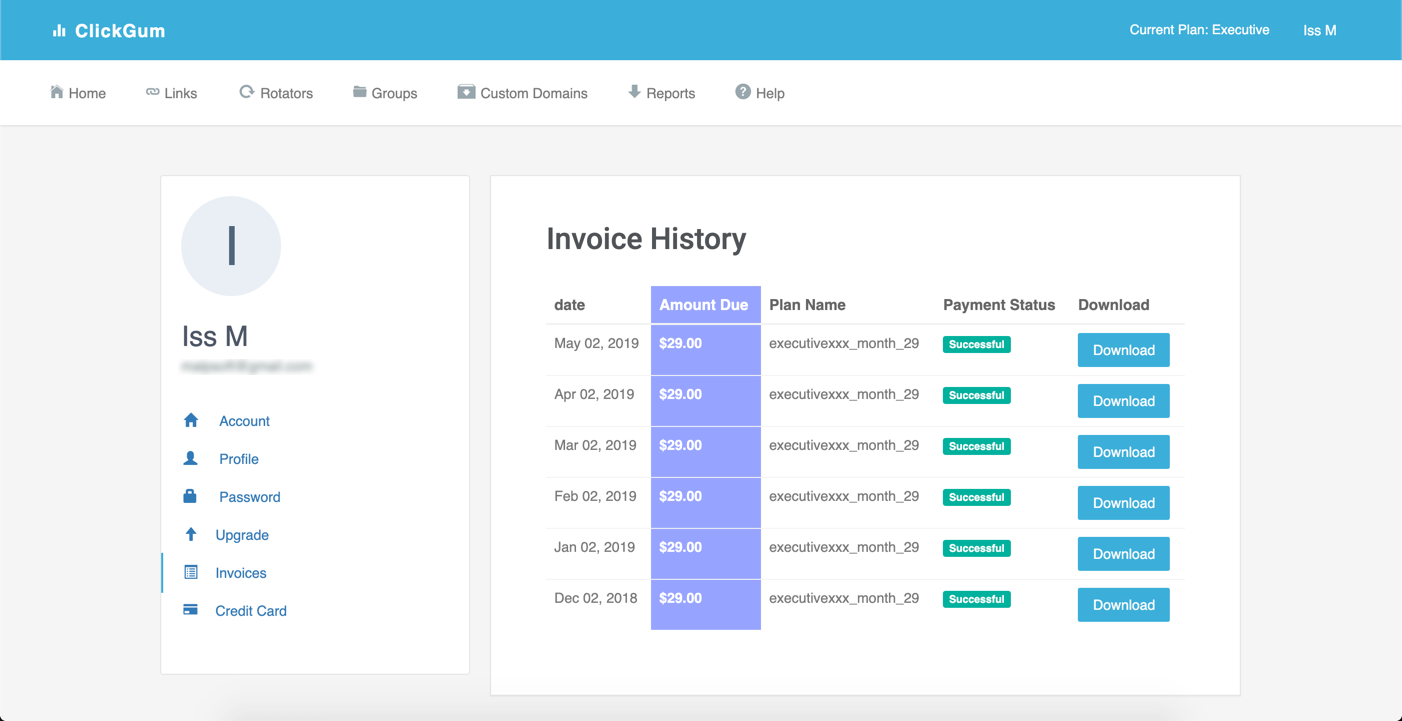This screenshot has width=1402, height=721.
Task: Click executivexxx_month_29 in Dec 02 row
Action: point(844,598)
